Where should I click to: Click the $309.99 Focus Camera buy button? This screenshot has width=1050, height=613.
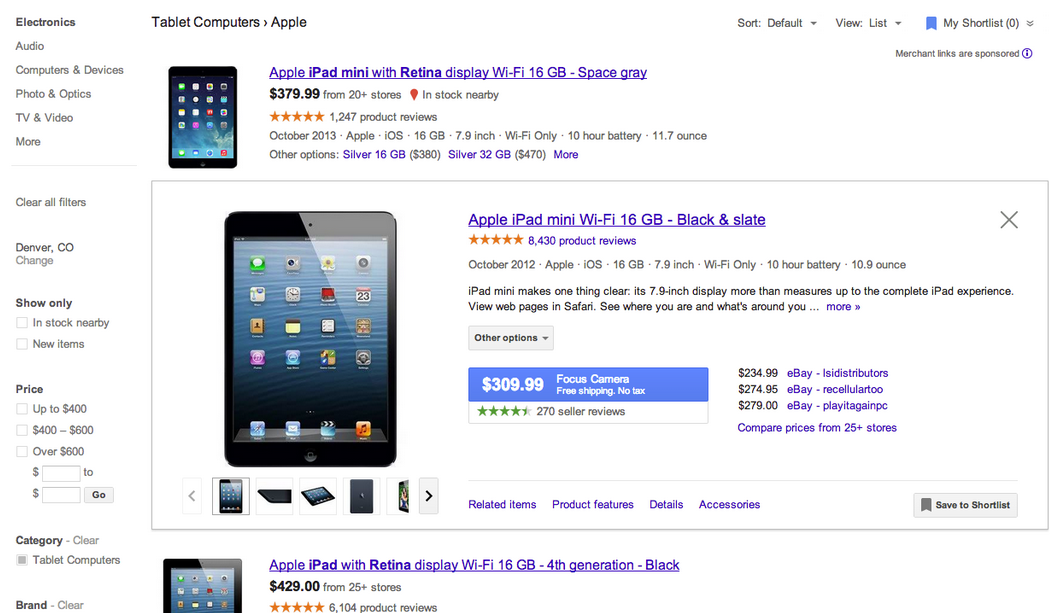pos(588,385)
